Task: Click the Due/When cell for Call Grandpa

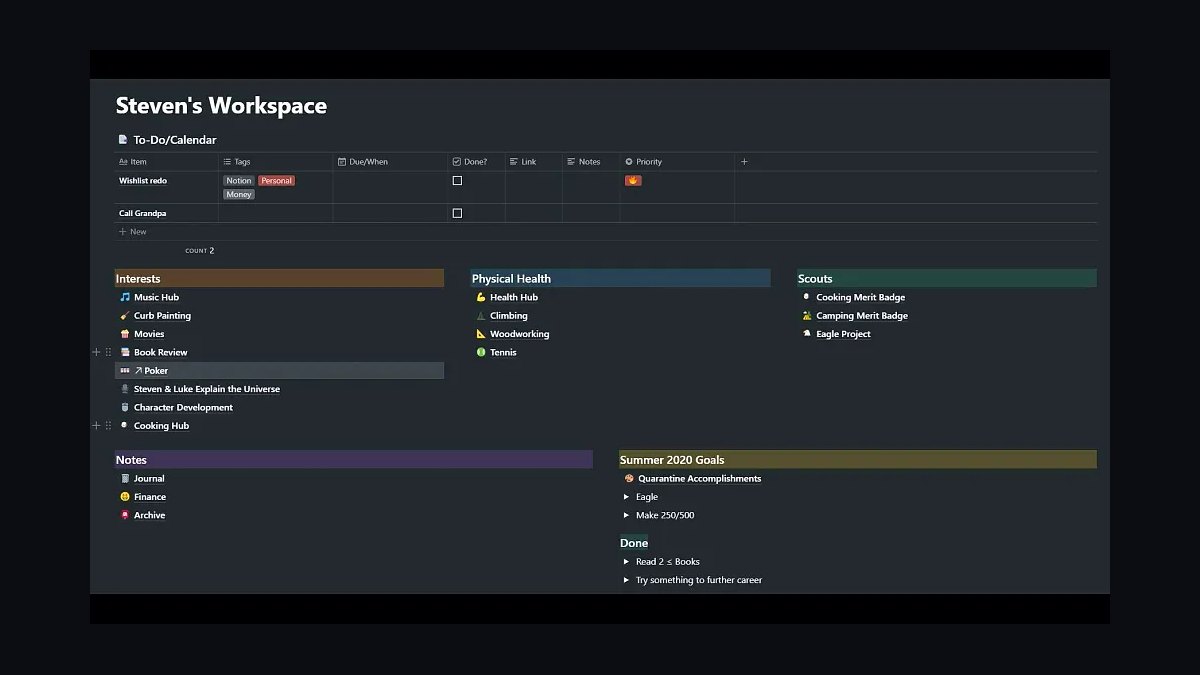Action: click(x=390, y=213)
